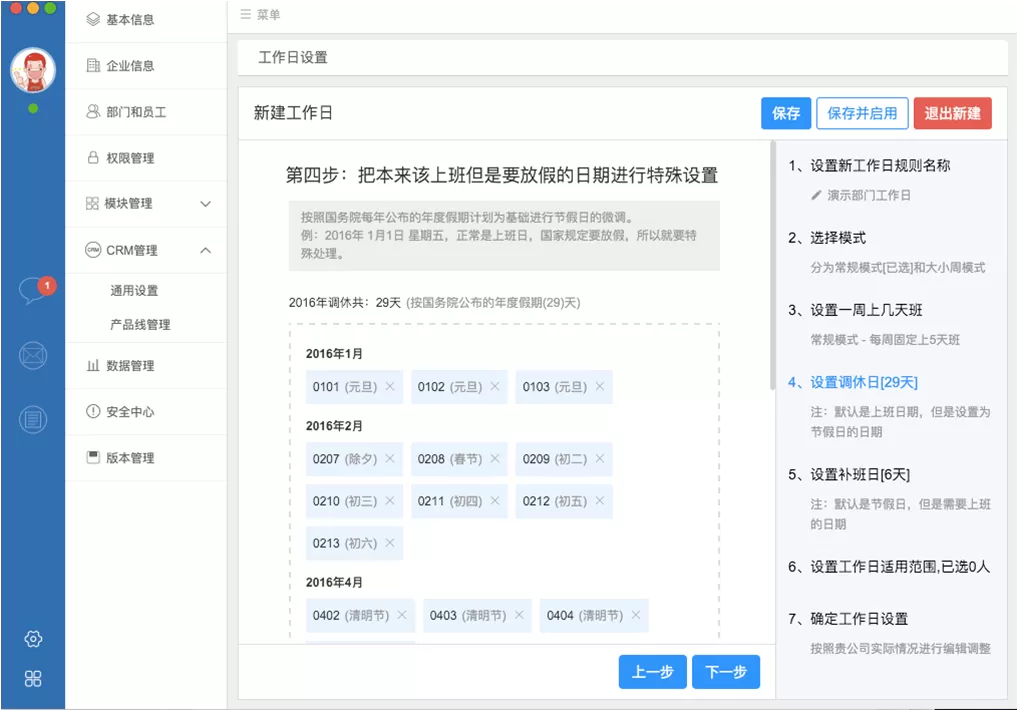The width and height of the screenshot is (1018, 711).
Task: Click the 数据管理 chart icon
Action: pyautogui.click(x=93, y=366)
